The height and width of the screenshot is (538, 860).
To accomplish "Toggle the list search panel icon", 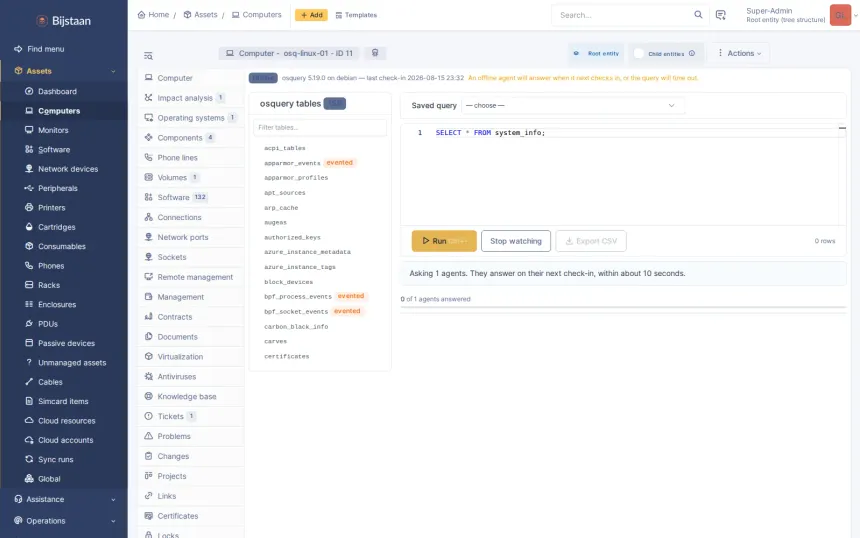I will (148, 55).
